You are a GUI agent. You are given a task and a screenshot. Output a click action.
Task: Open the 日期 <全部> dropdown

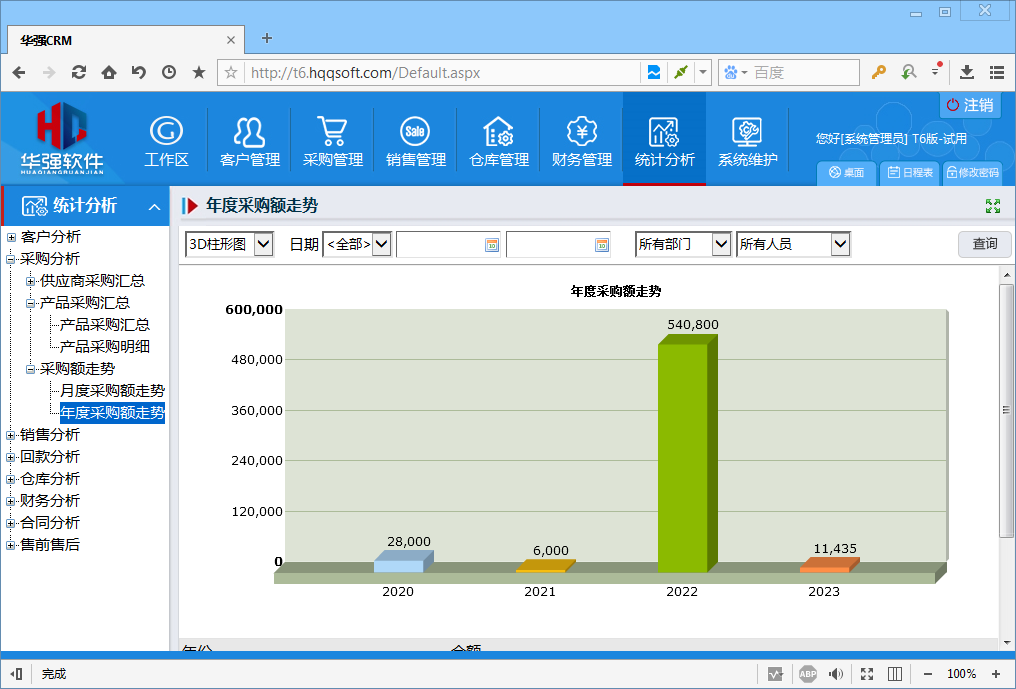(356, 244)
